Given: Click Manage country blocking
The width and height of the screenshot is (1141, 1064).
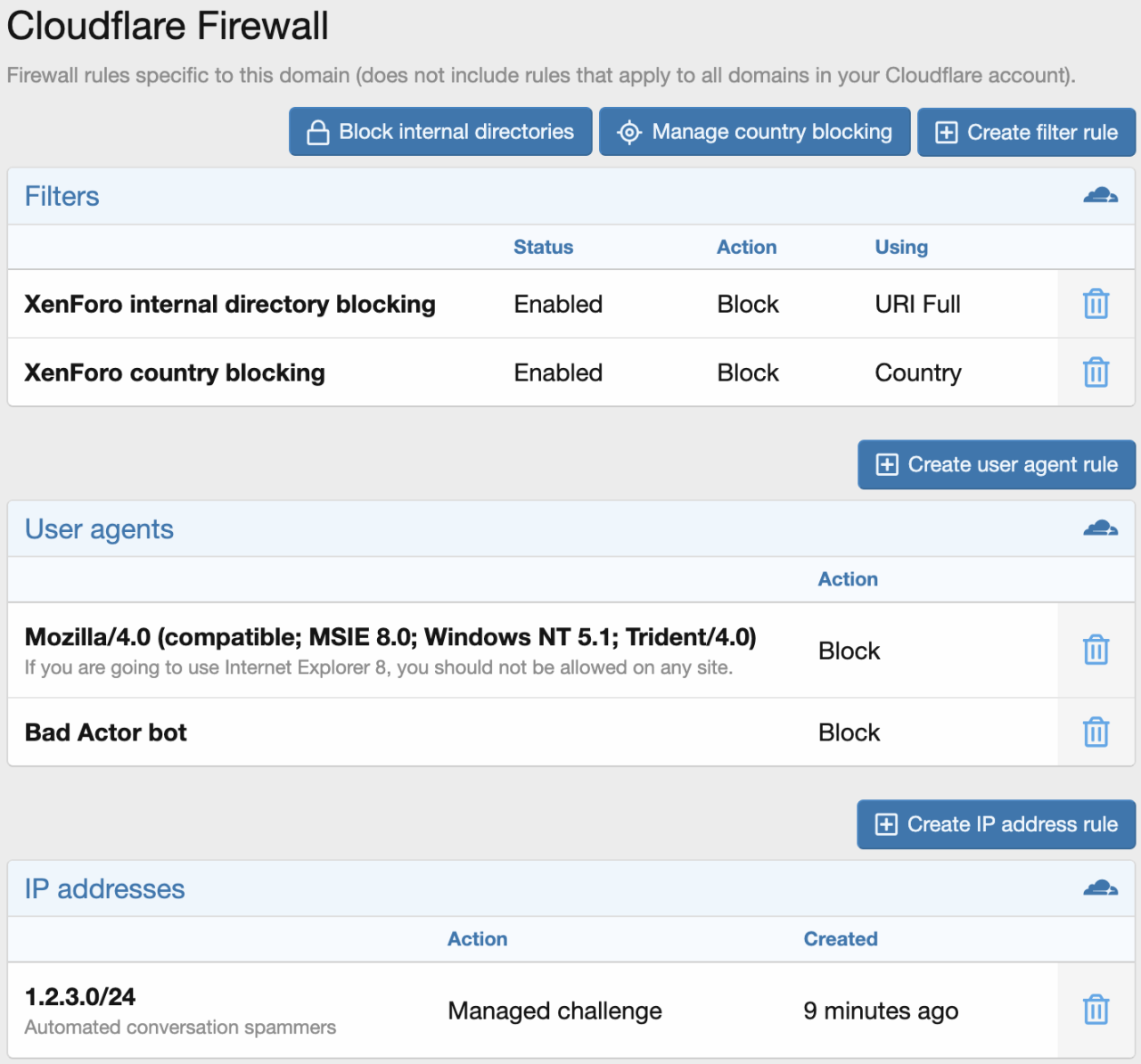Looking at the screenshot, I should (754, 131).
